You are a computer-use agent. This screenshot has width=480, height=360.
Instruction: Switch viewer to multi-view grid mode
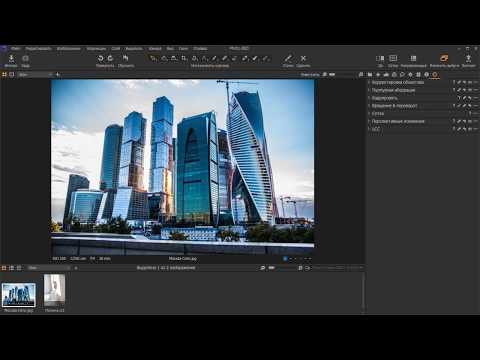coord(4,74)
